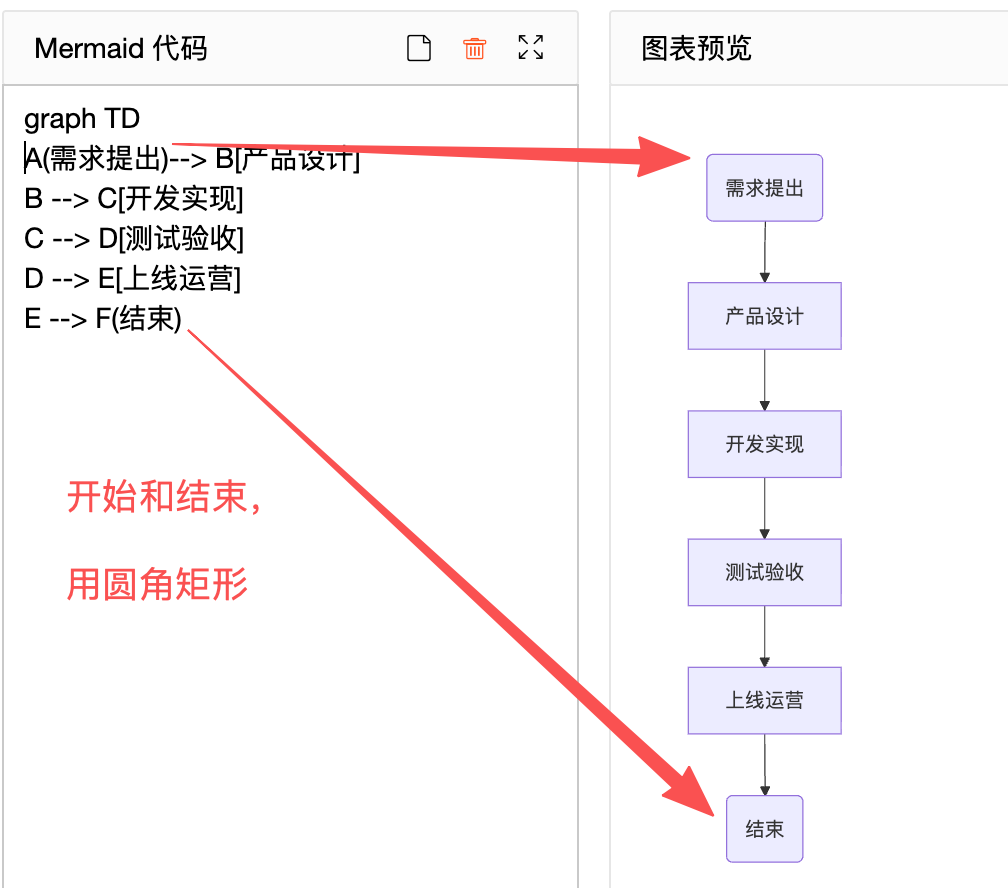Click the "Mermaid 代码" panel title

[121, 48]
